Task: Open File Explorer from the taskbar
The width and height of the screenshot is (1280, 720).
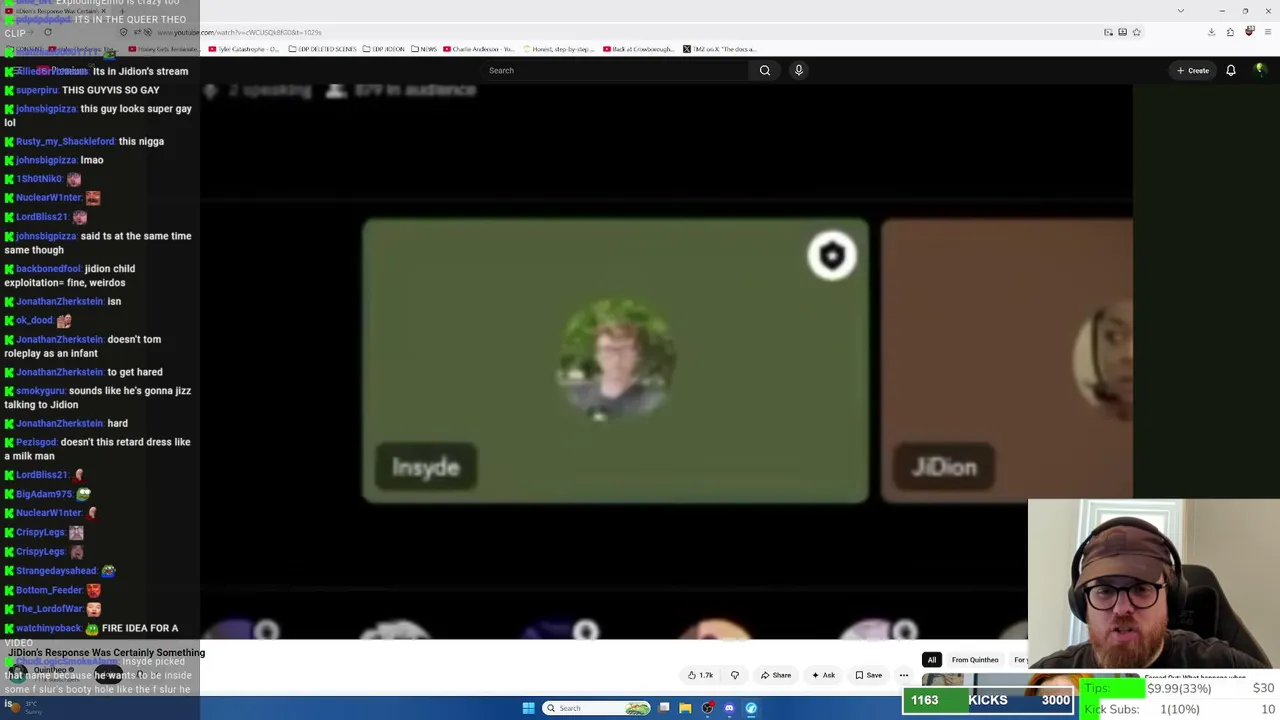Action: pyautogui.click(x=685, y=708)
